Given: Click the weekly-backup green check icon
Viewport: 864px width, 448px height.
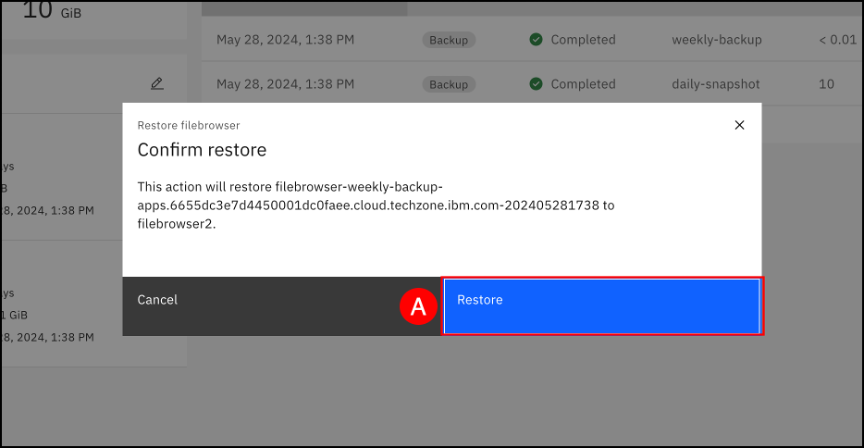Looking at the screenshot, I should pos(536,40).
